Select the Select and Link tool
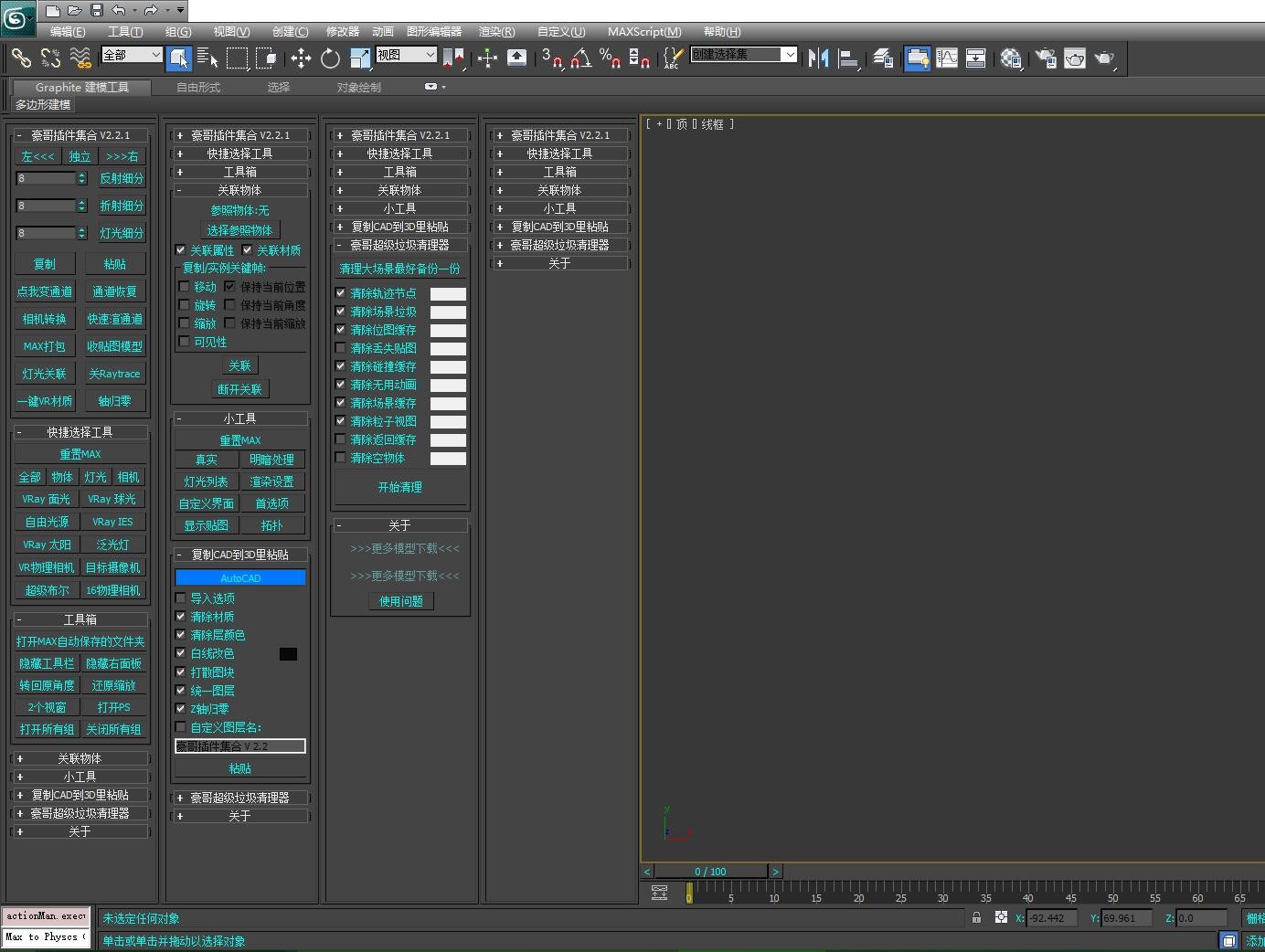Image resolution: width=1265 pixels, height=952 pixels. [x=21, y=58]
